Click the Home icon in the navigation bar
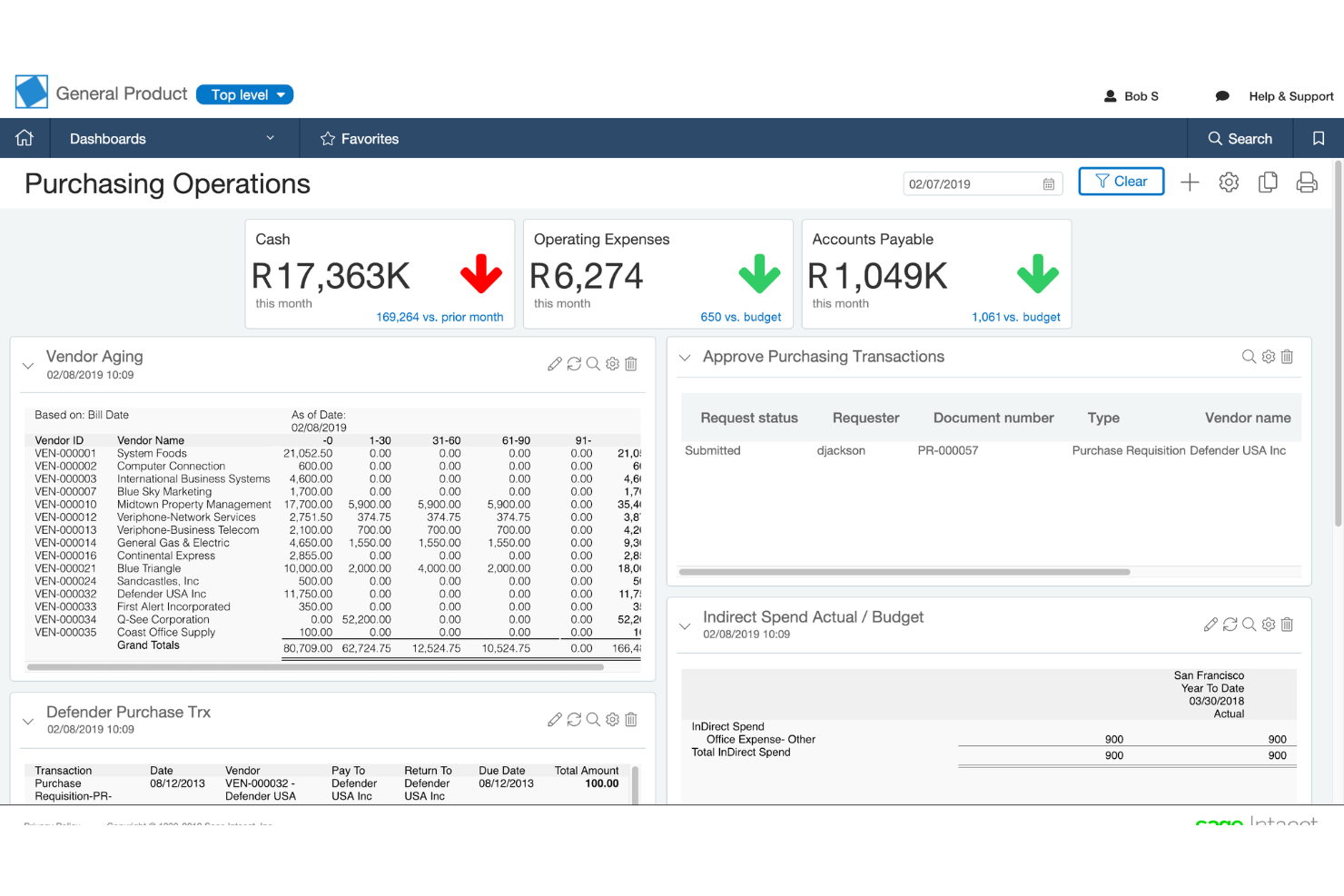1344x896 pixels. point(25,138)
